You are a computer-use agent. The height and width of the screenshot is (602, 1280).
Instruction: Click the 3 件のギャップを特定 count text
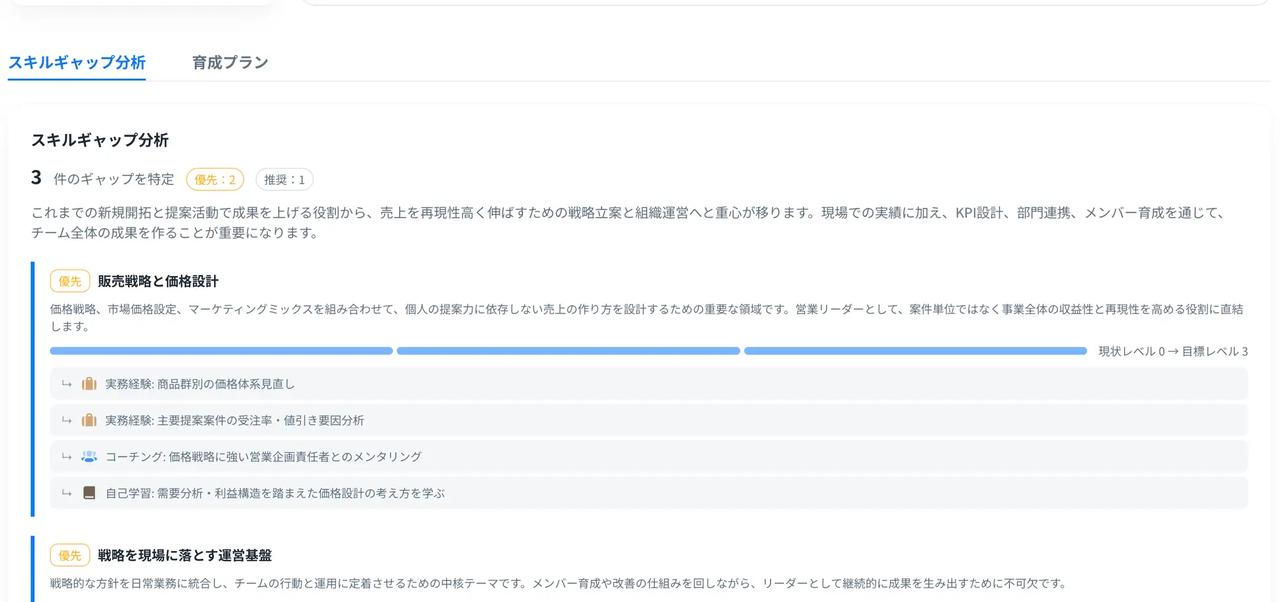point(102,179)
